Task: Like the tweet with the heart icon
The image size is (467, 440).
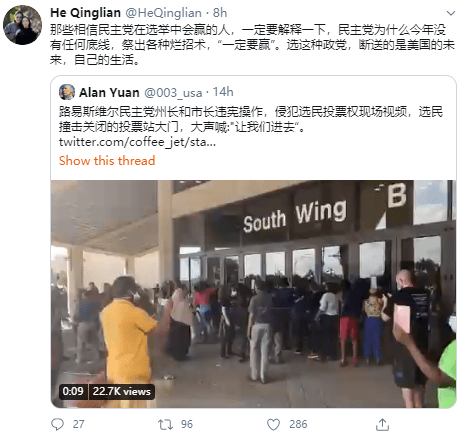Action: pos(273,424)
